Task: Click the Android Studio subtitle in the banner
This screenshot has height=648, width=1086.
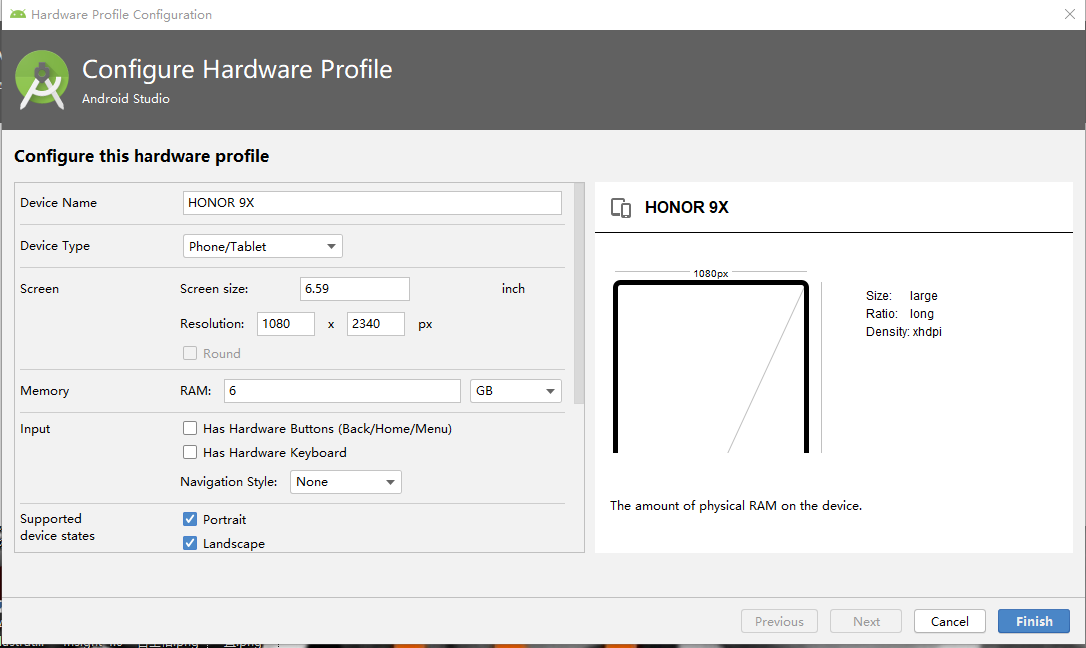Action: tap(125, 98)
